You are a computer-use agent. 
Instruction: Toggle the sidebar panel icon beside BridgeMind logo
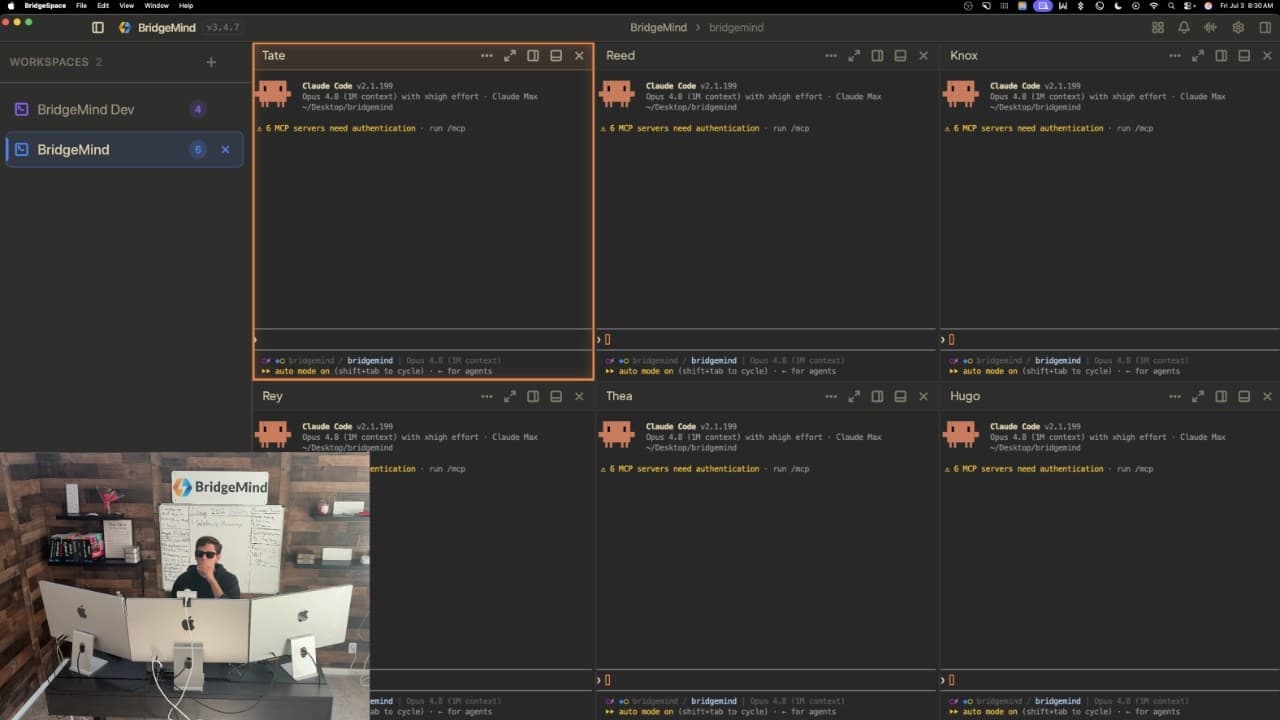pyautogui.click(x=97, y=28)
